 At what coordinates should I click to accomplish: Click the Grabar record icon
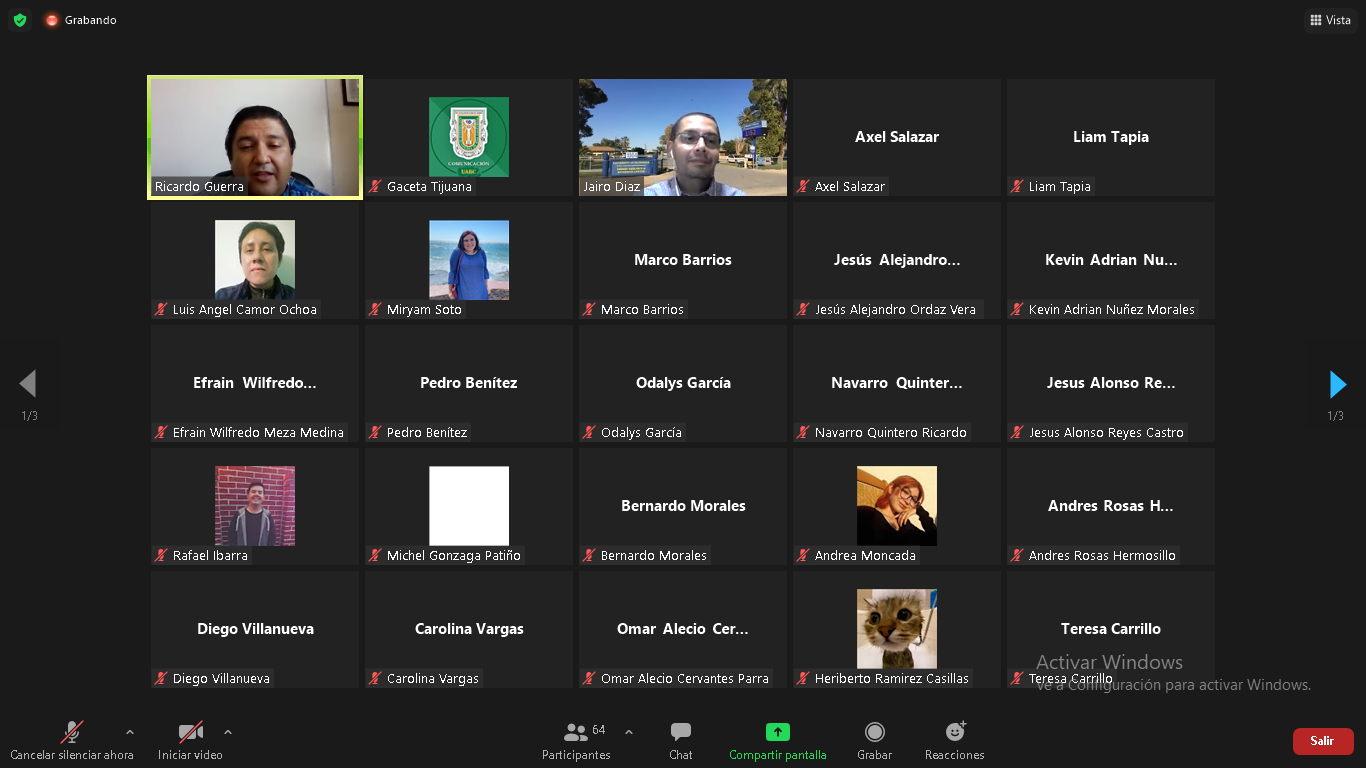(875, 732)
